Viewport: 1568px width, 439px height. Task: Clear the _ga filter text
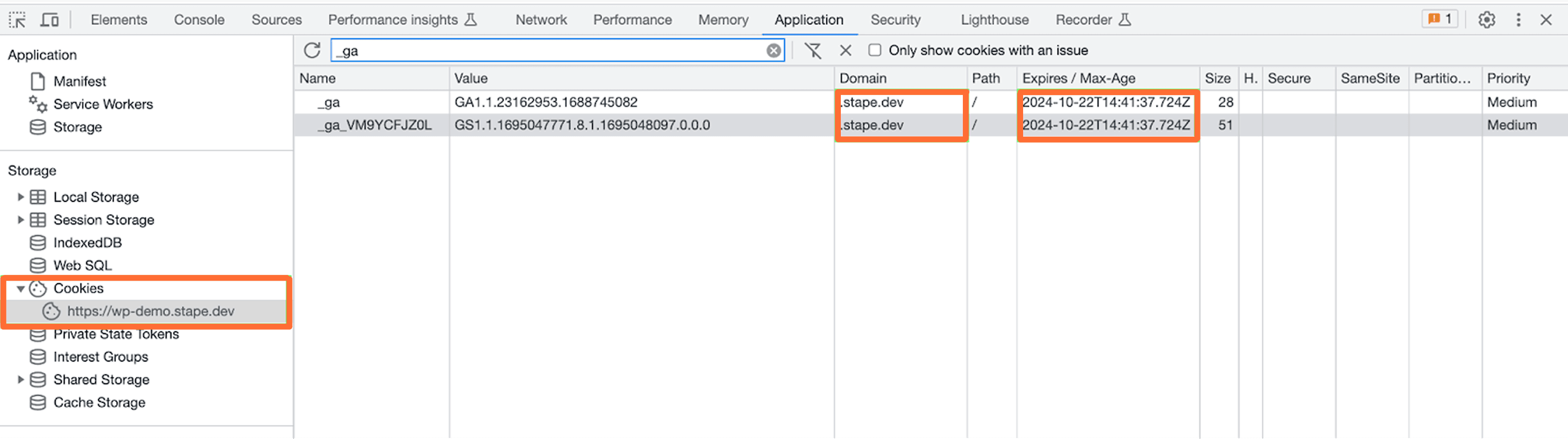point(773,50)
